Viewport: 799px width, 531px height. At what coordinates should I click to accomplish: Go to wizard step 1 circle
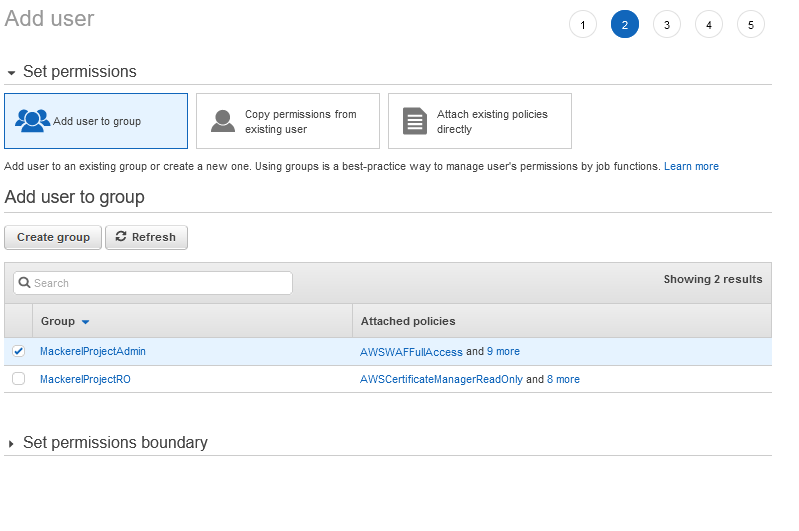coord(582,25)
